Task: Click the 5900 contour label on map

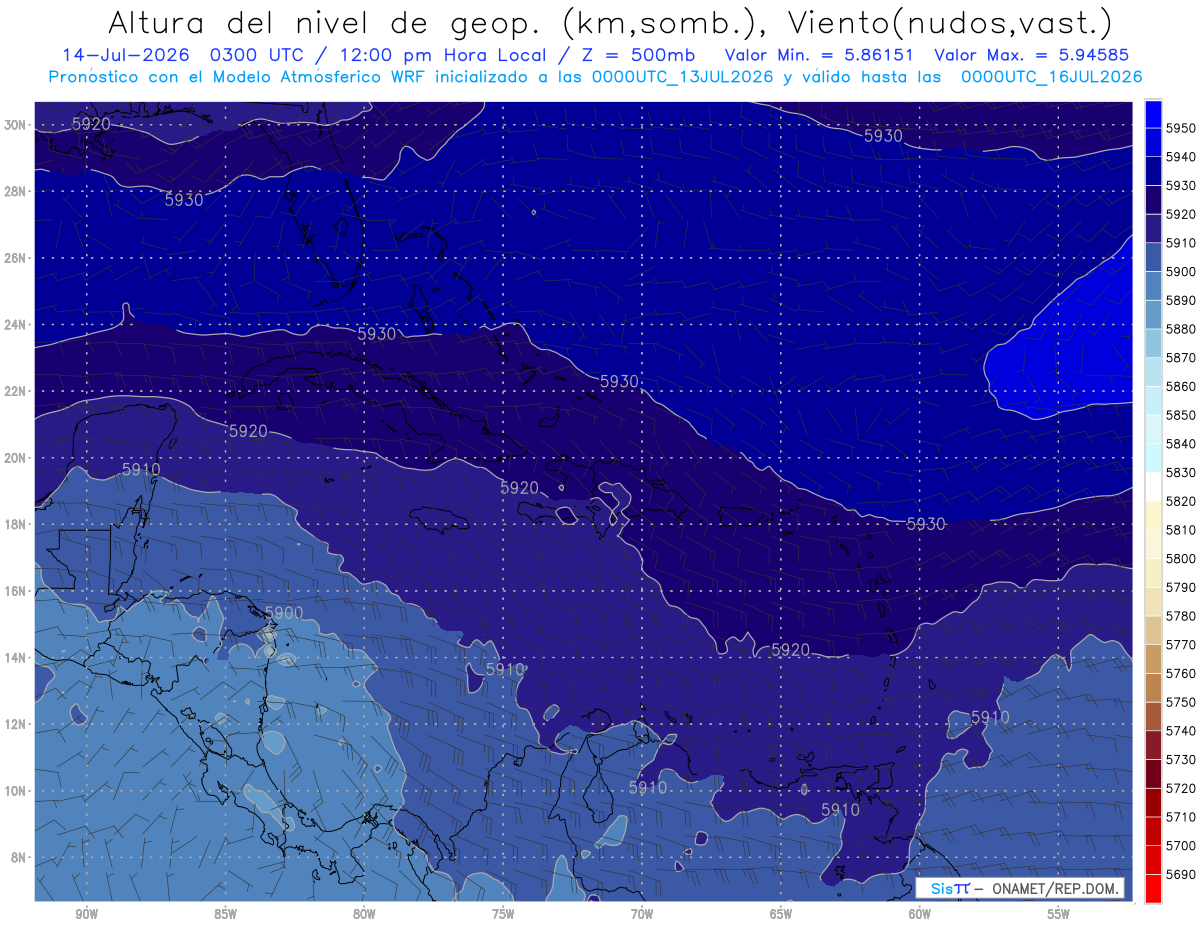Action: click(283, 613)
